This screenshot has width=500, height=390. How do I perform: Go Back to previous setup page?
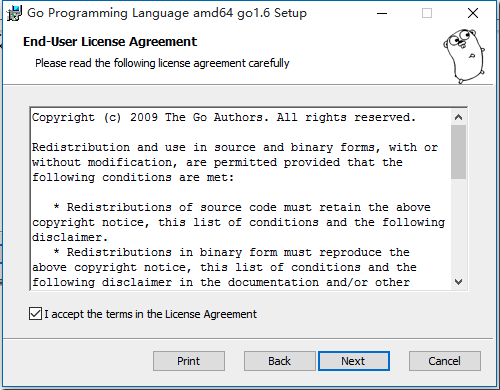click(279, 361)
